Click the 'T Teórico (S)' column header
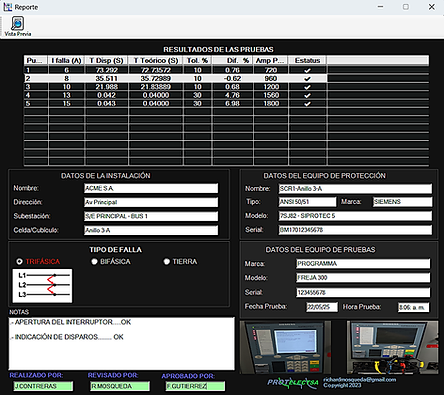The width and height of the screenshot is (444, 395). click(x=156, y=60)
